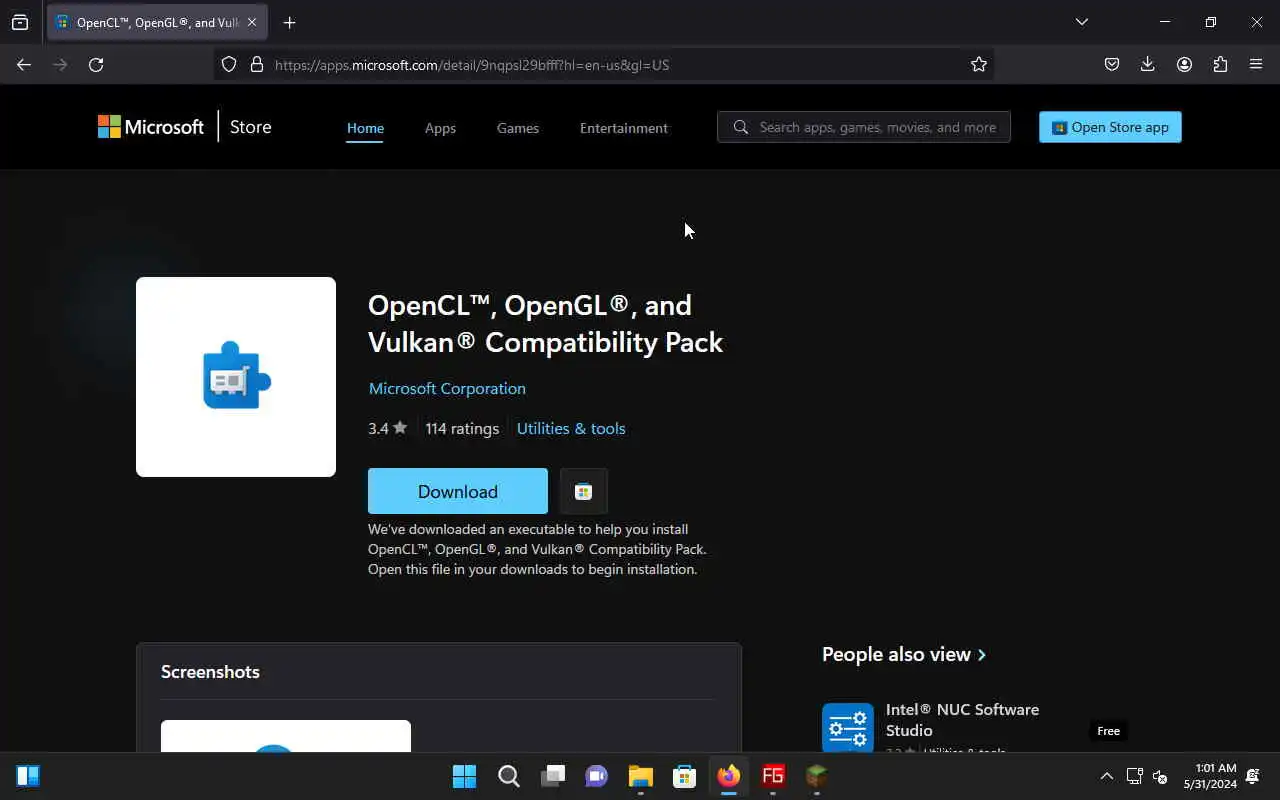The height and width of the screenshot is (800, 1280).
Task: Open Microsoft Store from taskbar
Action: [x=684, y=776]
